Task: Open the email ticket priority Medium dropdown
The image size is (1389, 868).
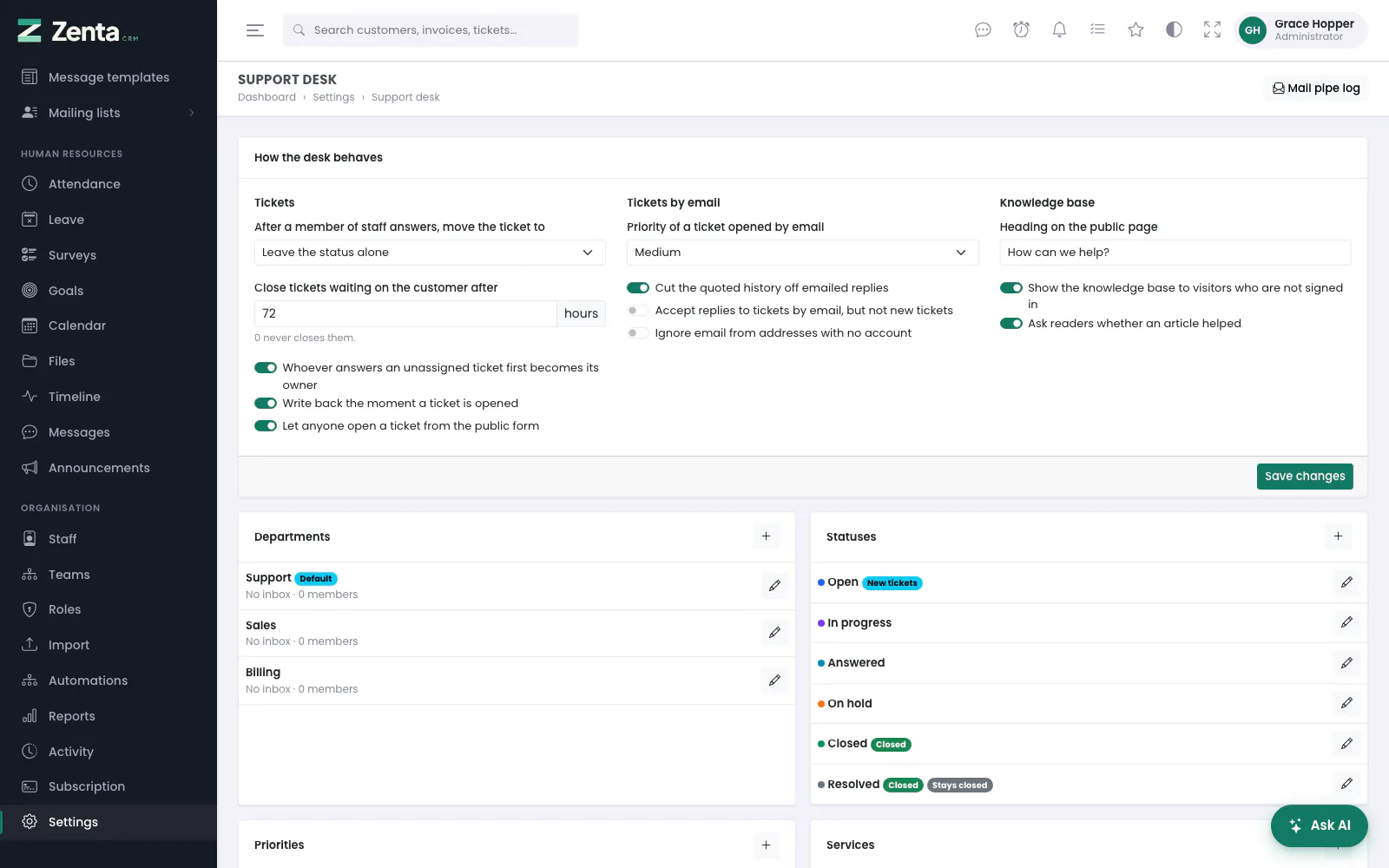Action: tap(802, 253)
